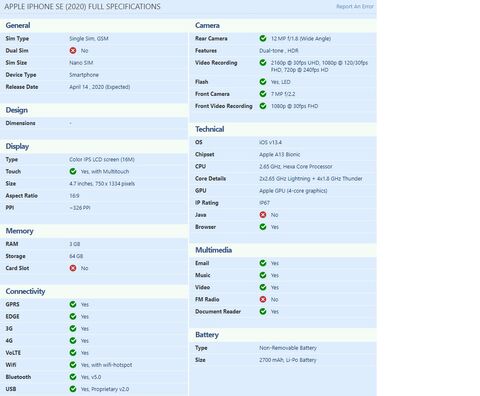Click the green check icon for Touch

coord(73,171)
